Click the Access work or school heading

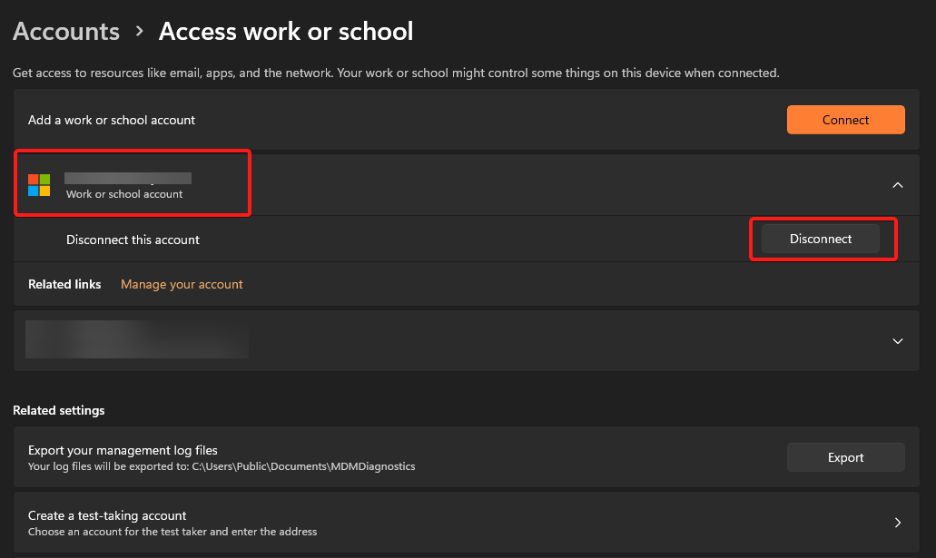(286, 31)
